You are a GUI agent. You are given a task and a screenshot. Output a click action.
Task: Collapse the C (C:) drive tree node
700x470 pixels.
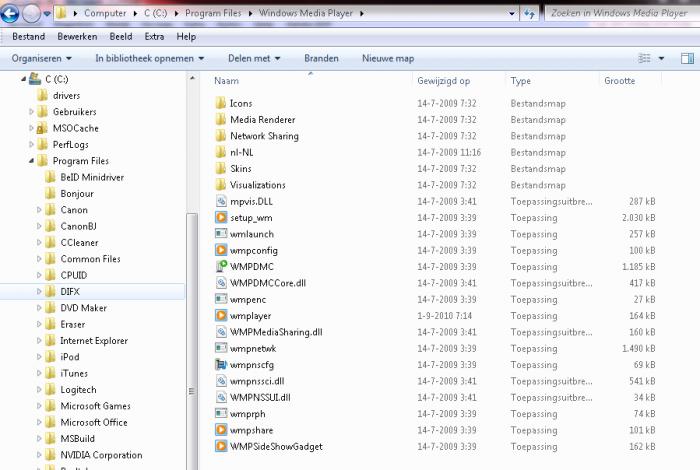pyautogui.click(x=23, y=79)
